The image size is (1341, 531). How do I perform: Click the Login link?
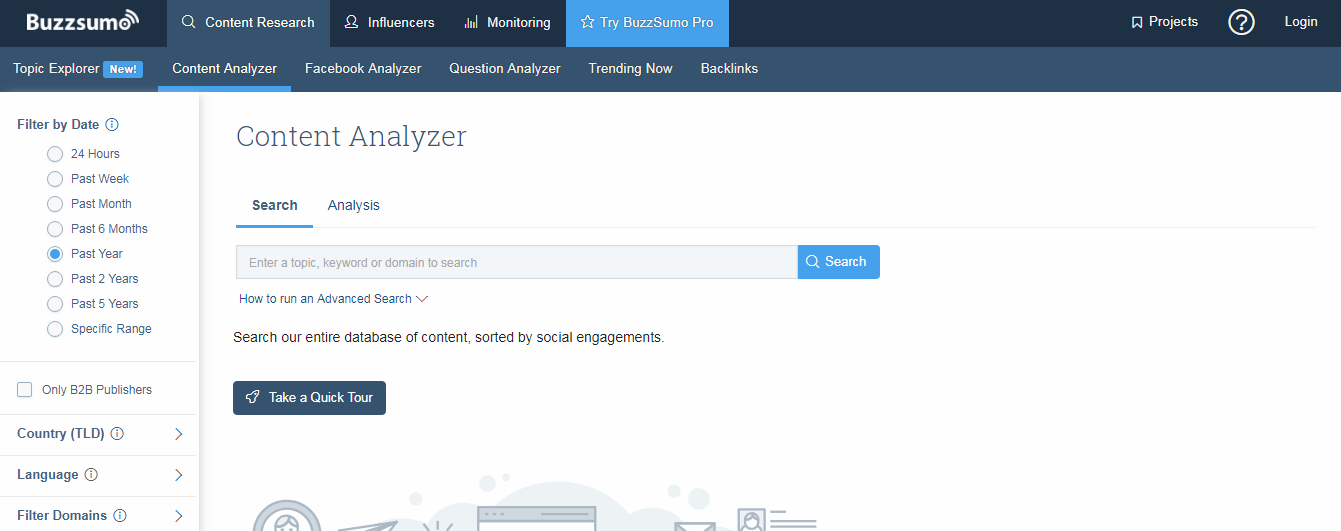click(1301, 22)
